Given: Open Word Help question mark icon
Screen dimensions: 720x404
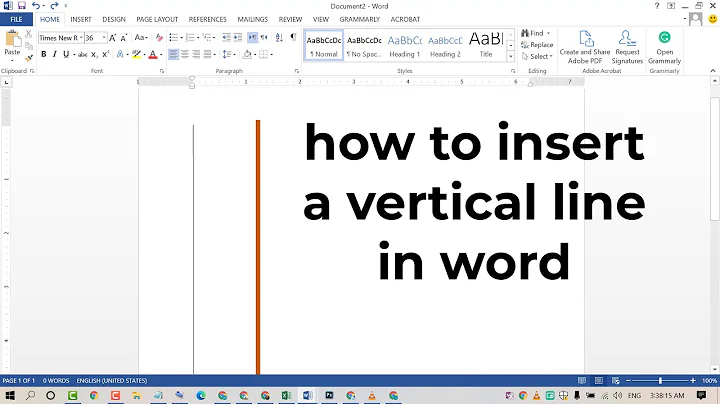Looking at the screenshot, I should point(657,6).
